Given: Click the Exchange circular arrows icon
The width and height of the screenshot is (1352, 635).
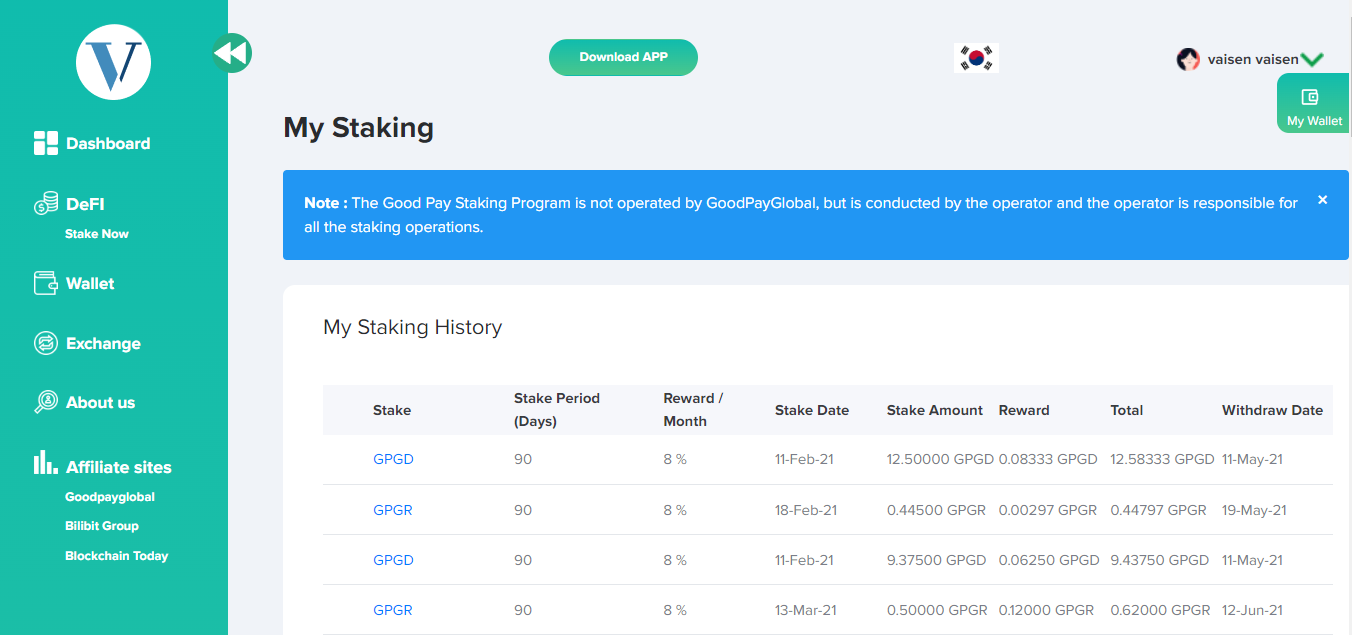Looking at the screenshot, I should pos(46,343).
